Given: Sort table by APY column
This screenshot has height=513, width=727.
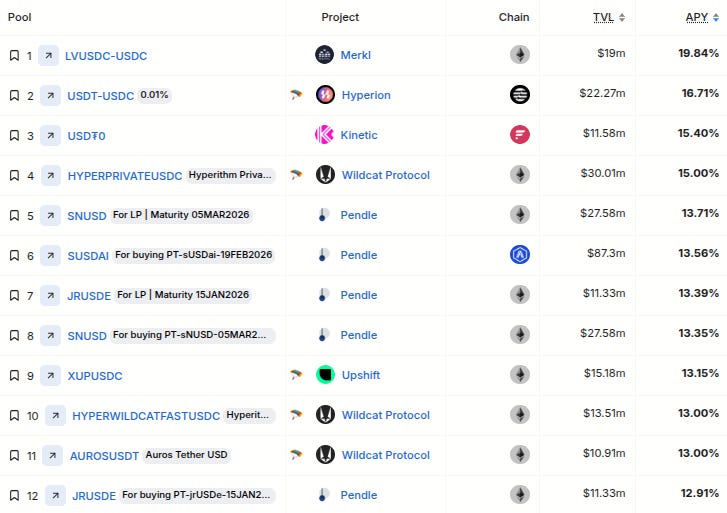Looking at the screenshot, I should coord(702,17).
